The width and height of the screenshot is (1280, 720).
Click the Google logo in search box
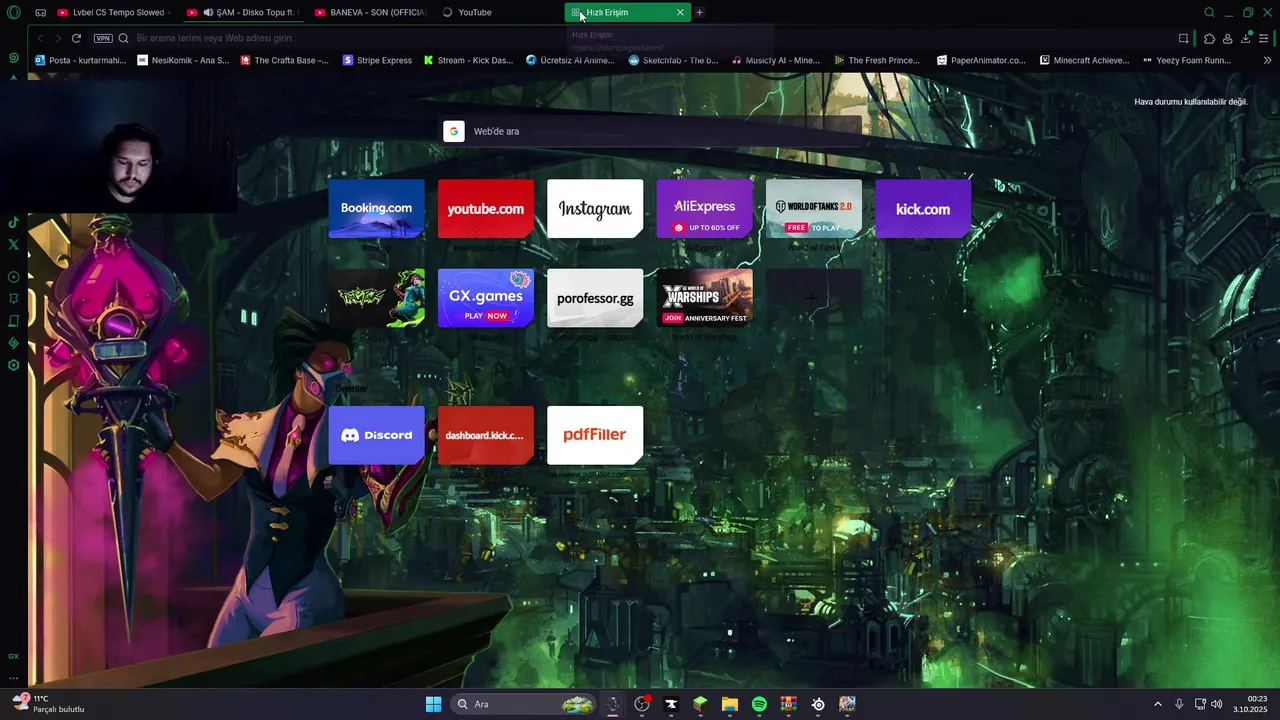454,131
